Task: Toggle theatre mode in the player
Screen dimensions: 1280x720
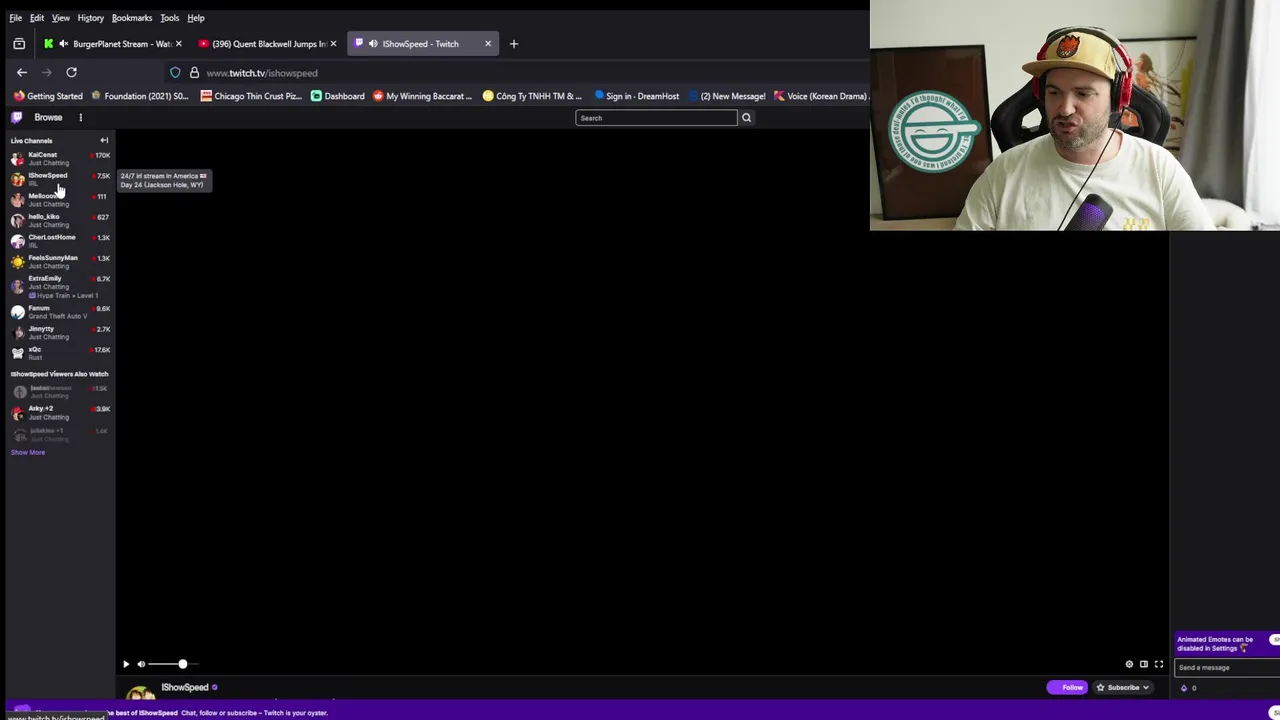Action: (x=1144, y=664)
